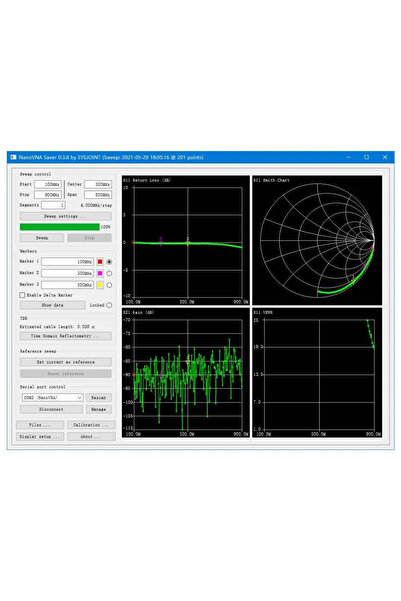Select the Marker 1 radio button

[109, 262]
